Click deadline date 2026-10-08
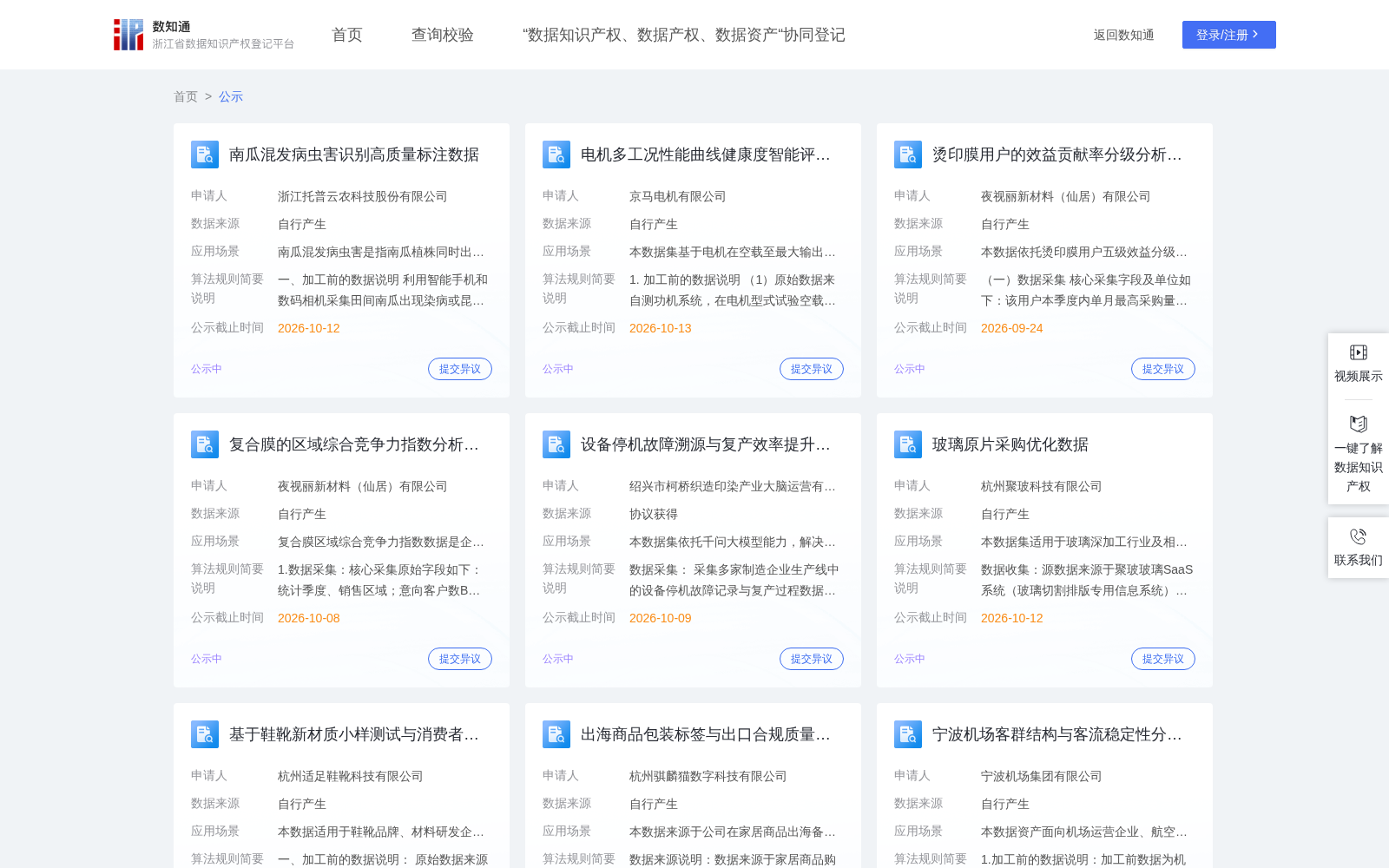 point(309,618)
